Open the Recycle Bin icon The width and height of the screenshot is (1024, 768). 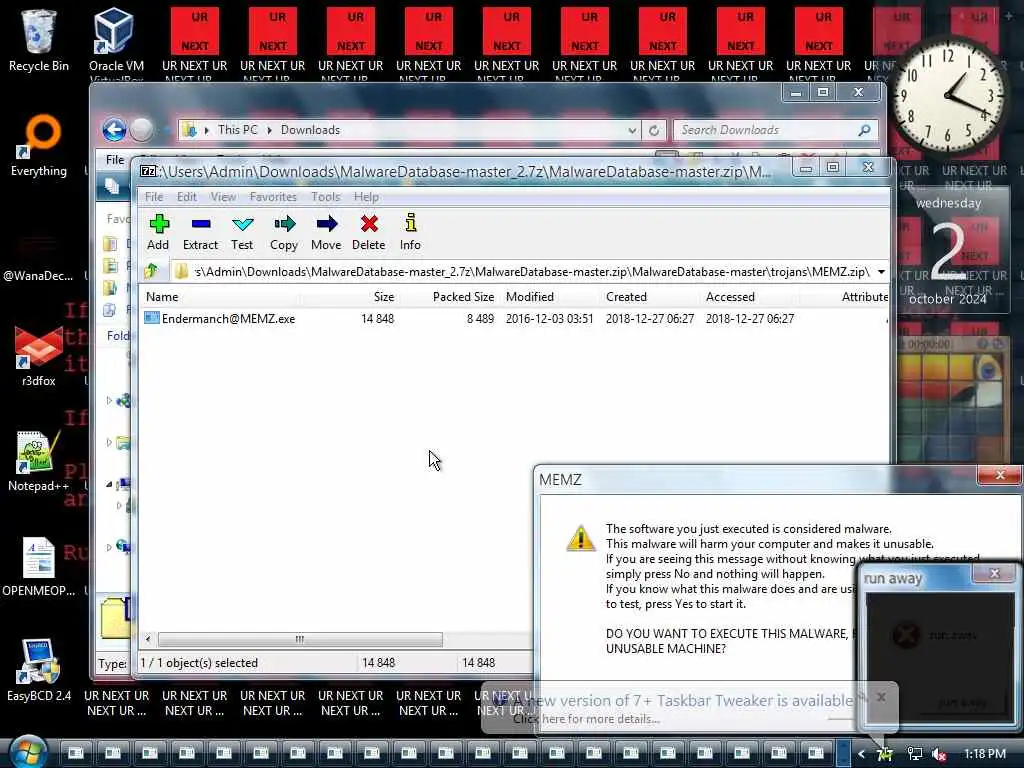pos(39,40)
